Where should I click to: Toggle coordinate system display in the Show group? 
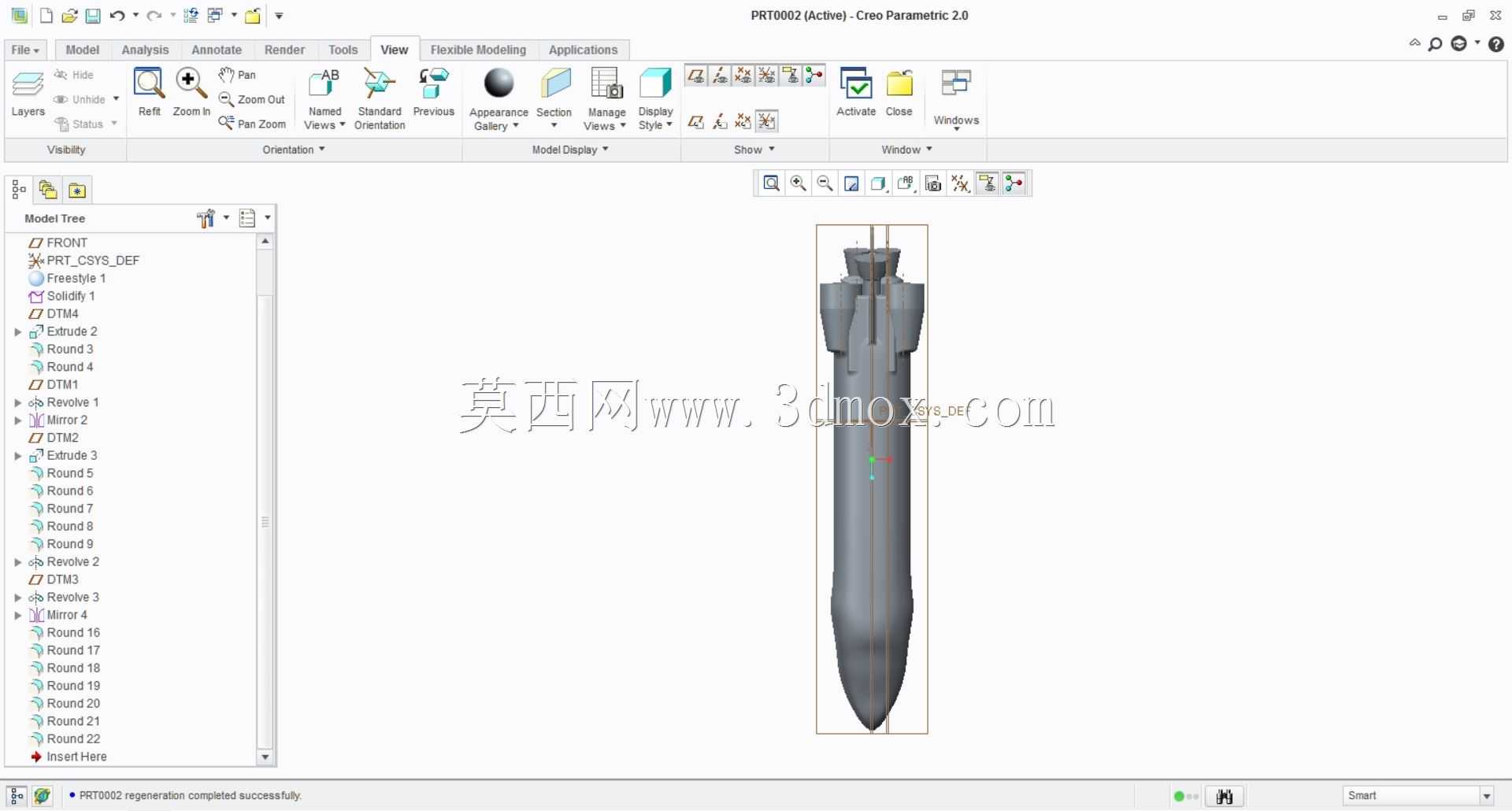click(x=767, y=76)
